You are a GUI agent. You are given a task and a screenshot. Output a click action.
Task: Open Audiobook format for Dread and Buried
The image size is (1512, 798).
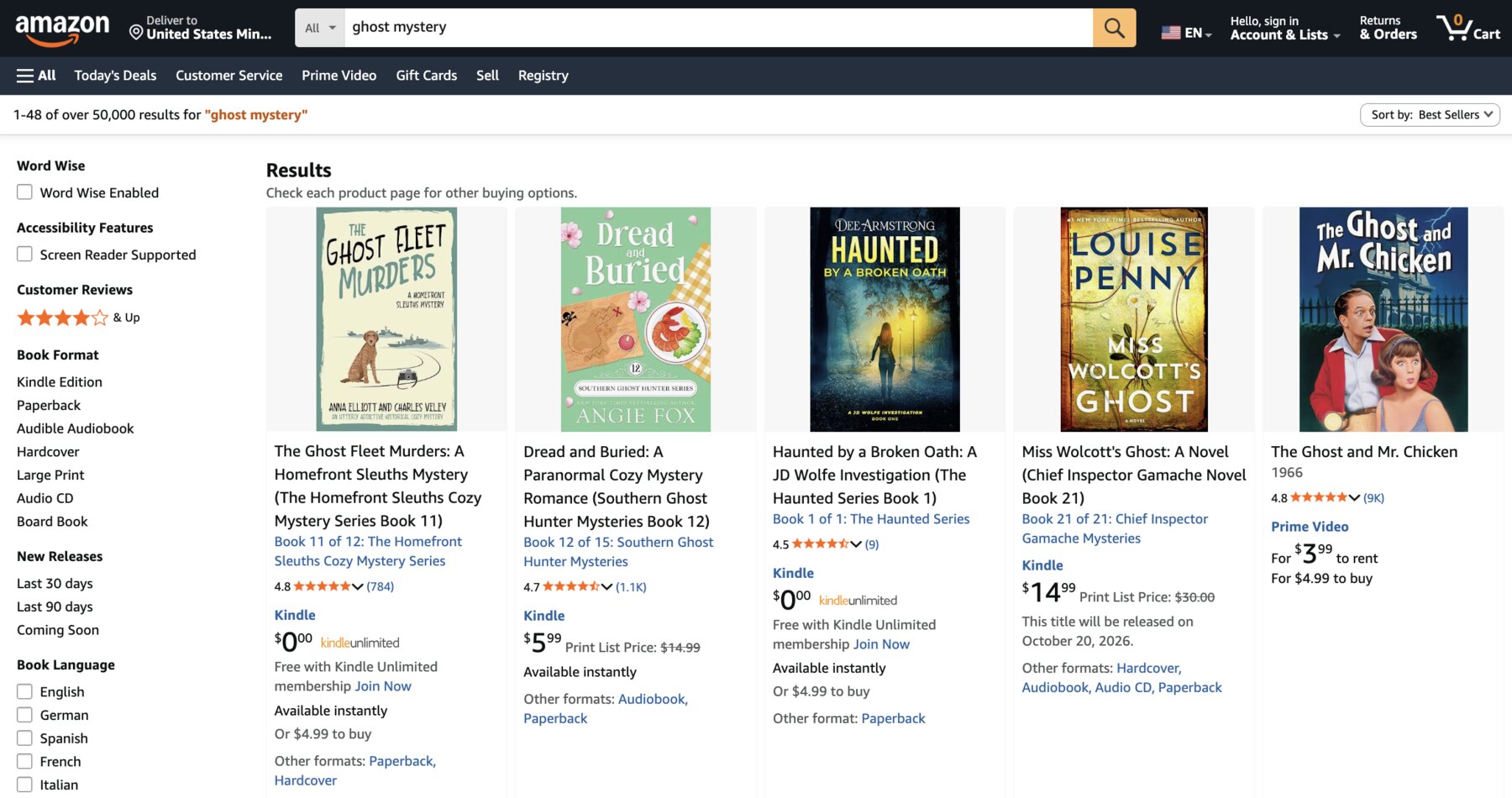653,699
